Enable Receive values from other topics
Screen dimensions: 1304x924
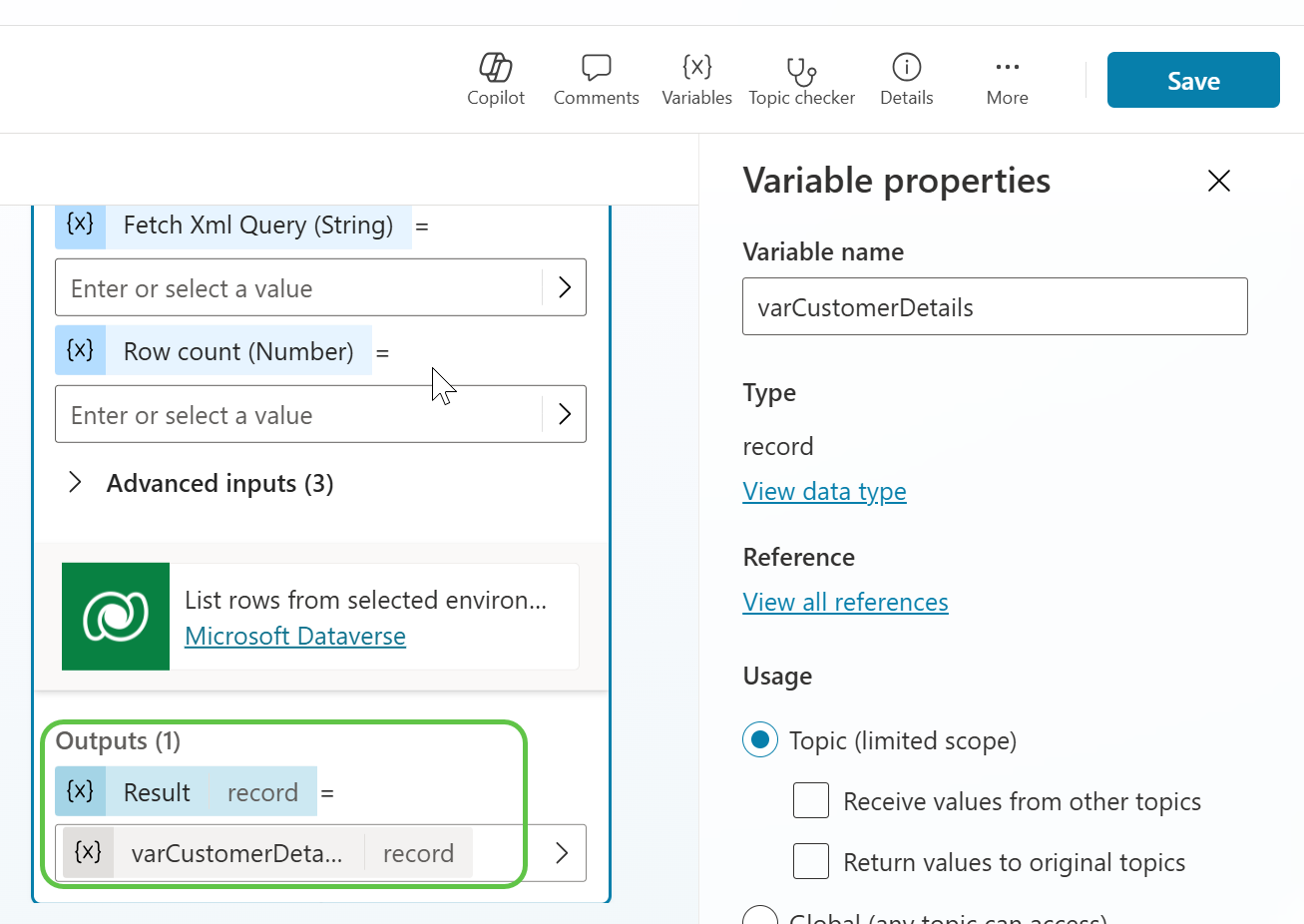pyautogui.click(x=811, y=801)
